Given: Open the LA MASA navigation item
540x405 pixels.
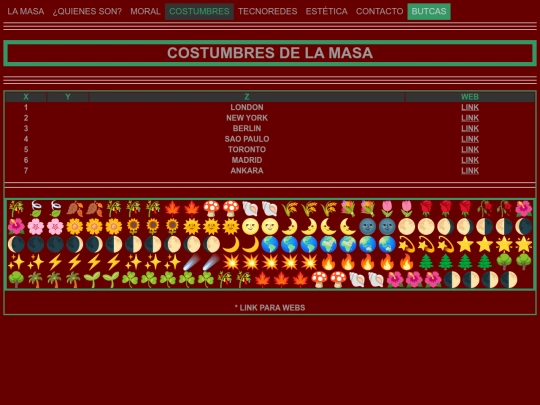Looking at the screenshot, I should point(26,11).
